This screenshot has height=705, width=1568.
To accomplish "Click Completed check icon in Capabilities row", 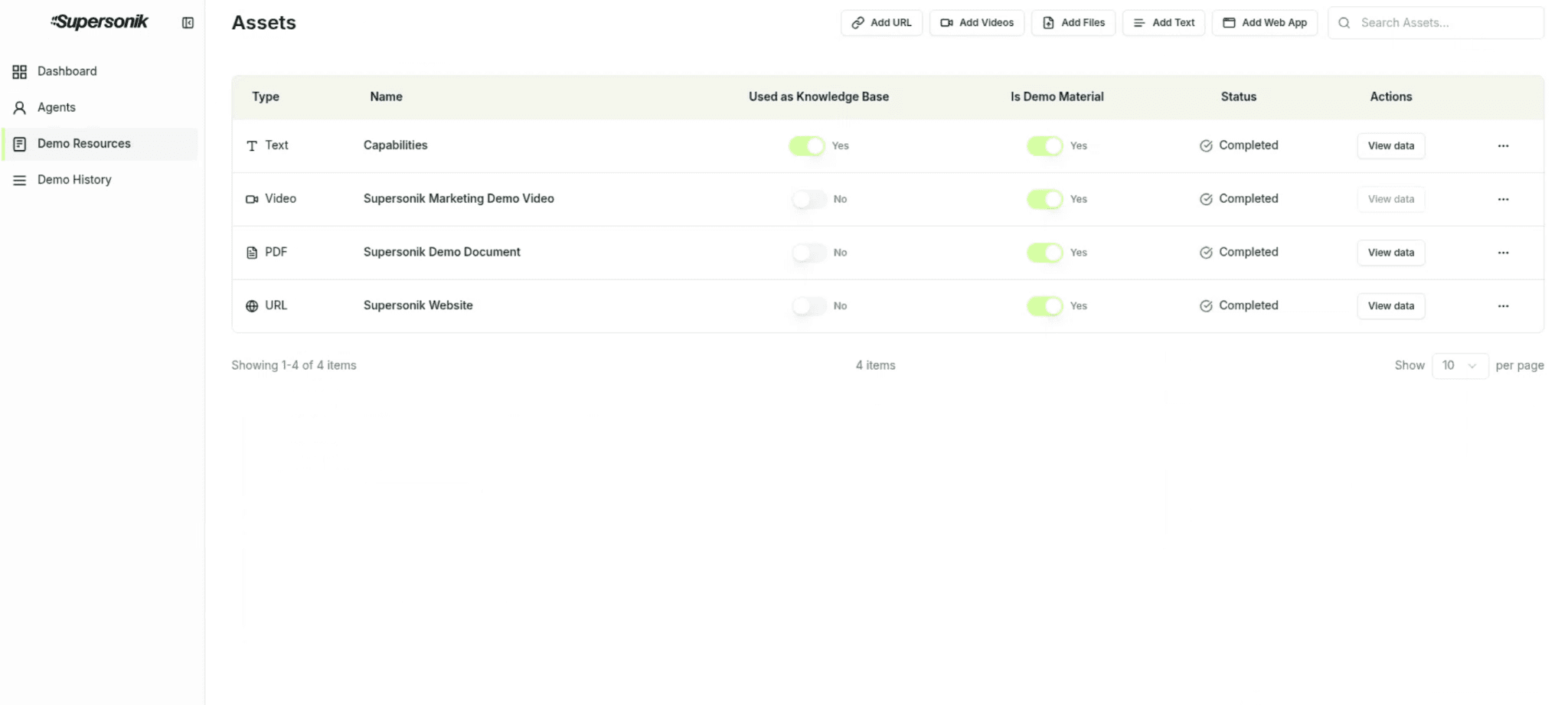I will pos(1206,146).
